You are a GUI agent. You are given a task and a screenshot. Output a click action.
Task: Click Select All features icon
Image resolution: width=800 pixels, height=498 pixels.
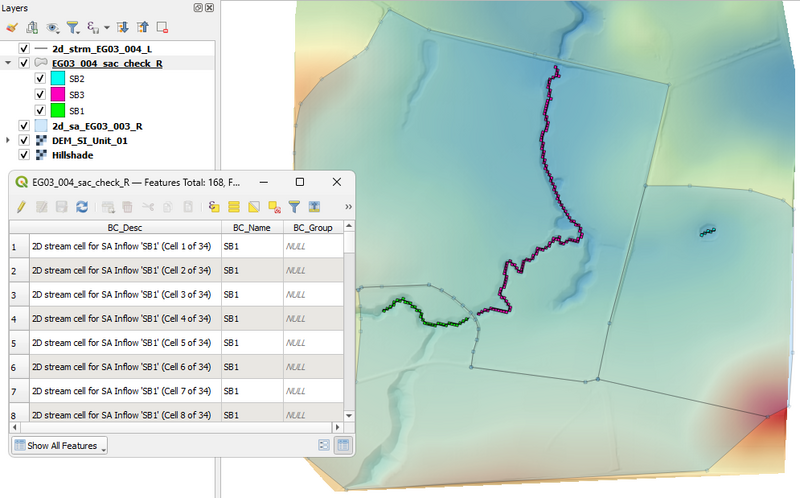click(x=233, y=207)
